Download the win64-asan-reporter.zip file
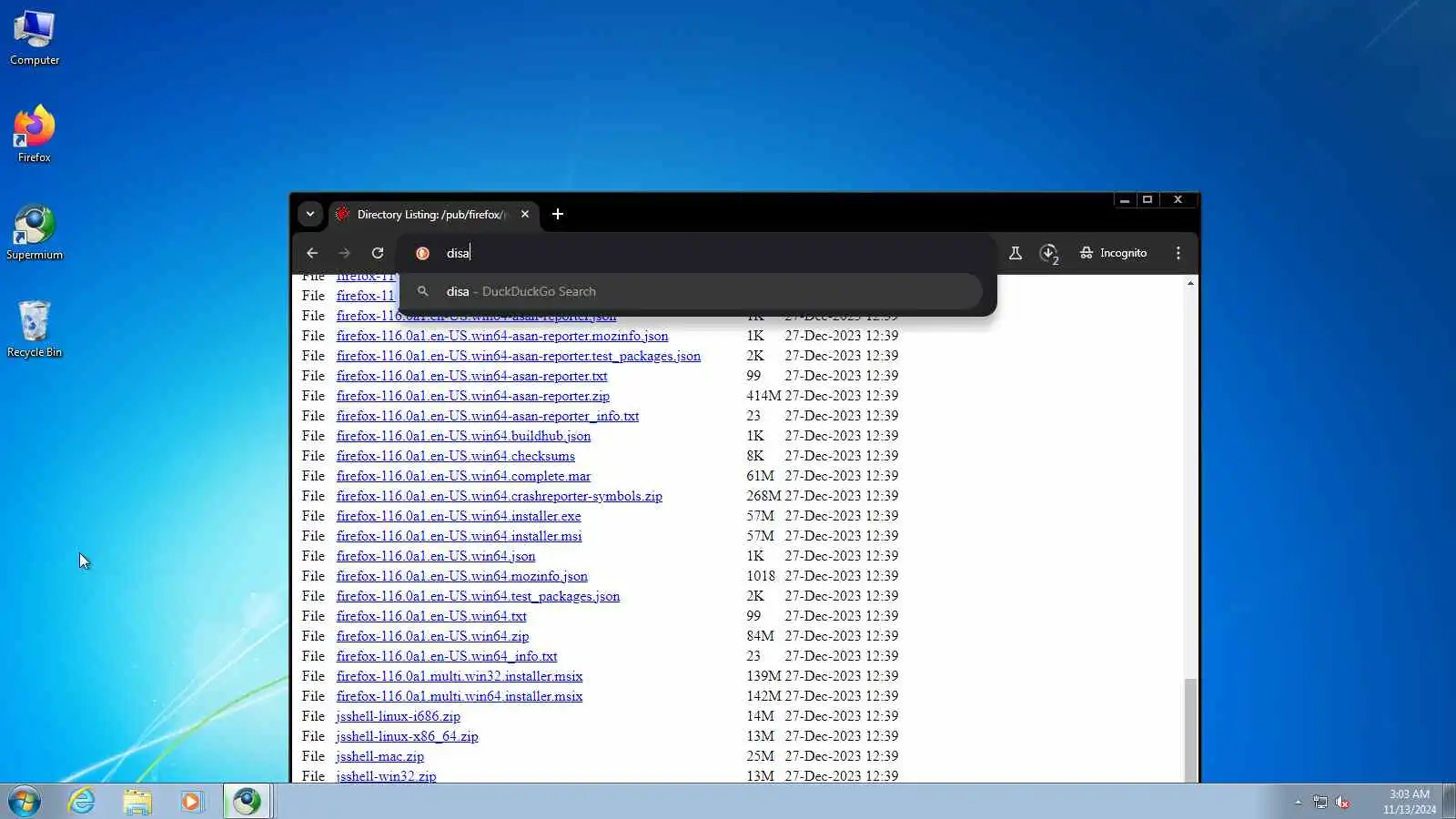The width and height of the screenshot is (1456, 819). pos(473,396)
